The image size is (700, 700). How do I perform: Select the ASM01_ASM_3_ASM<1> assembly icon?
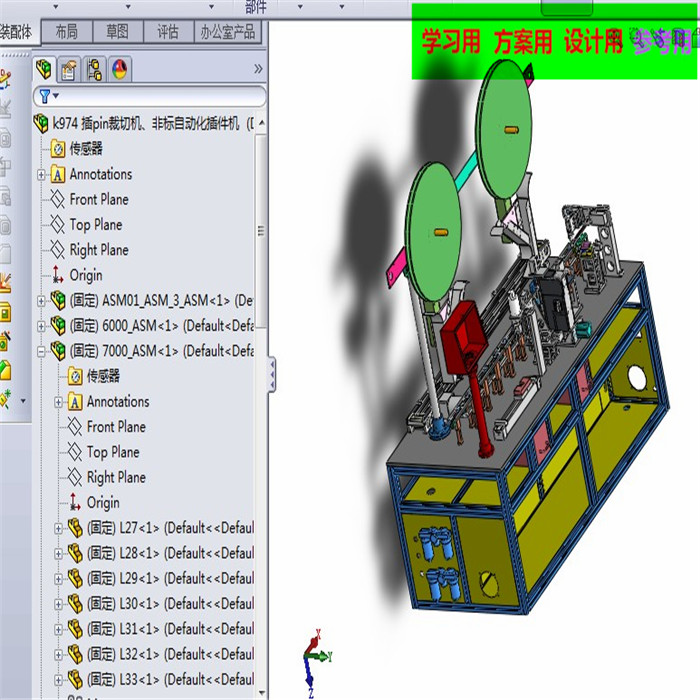58,300
